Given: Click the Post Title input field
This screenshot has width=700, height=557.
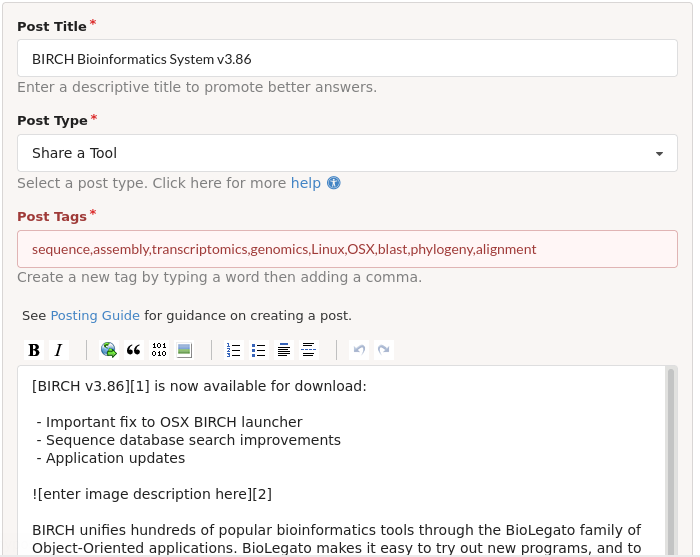Looking at the screenshot, I should [347, 58].
